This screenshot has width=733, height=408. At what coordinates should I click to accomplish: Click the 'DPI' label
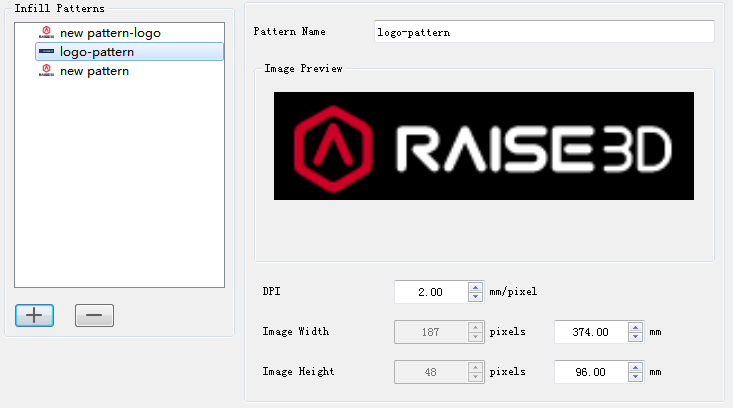point(271,291)
